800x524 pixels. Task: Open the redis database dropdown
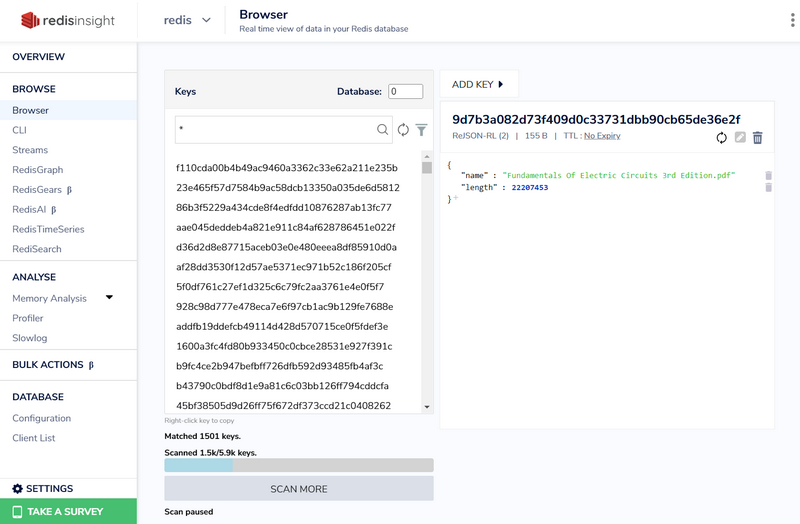point(187,20)
